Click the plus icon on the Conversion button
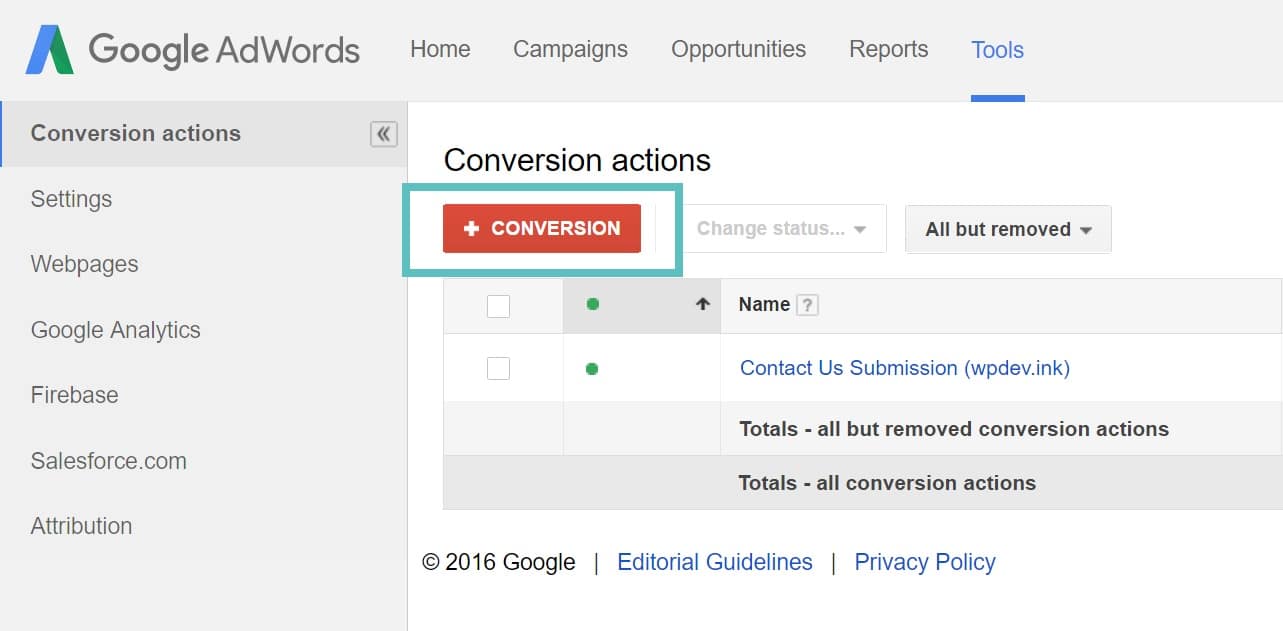Viewport: 1283px width, 631px height. [471, 228]
